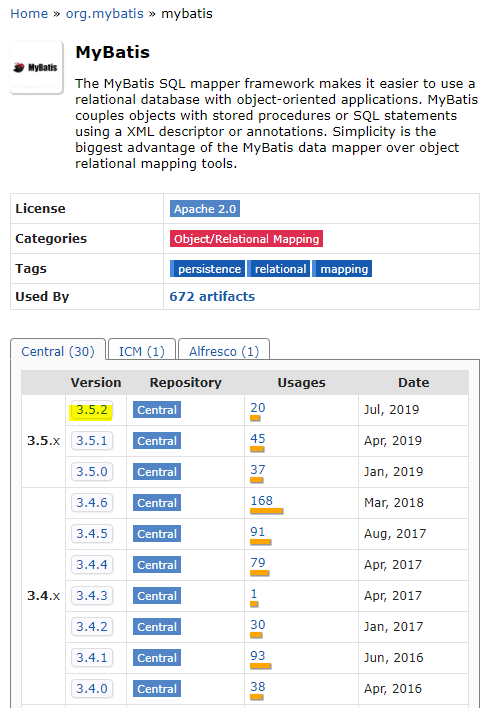Open version 3.4.6
This screenshot has width=489, height=708.
coord(92,503)
